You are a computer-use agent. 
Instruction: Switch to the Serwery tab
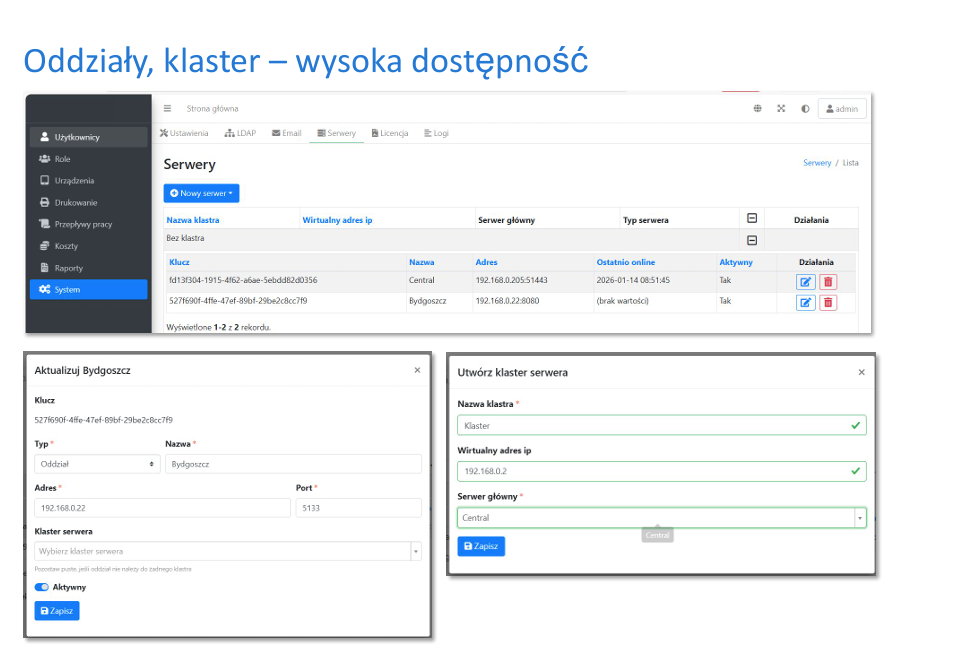(x=336, y=133)
